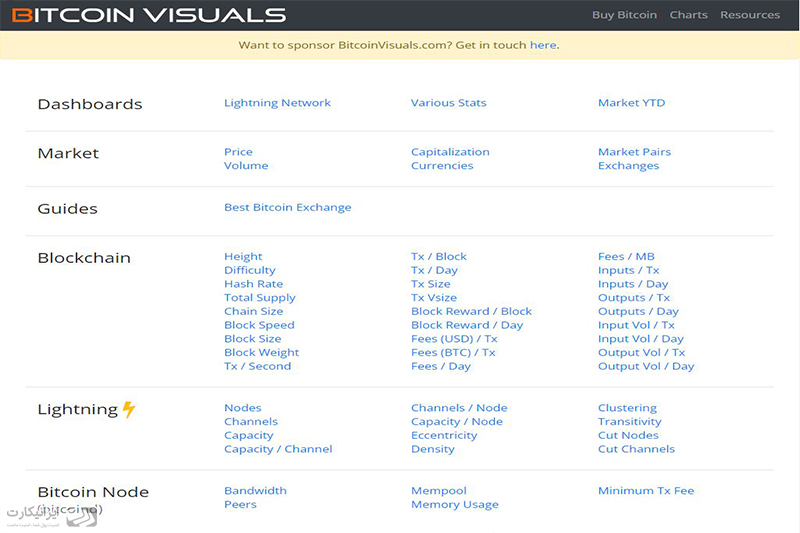Open the Block Speed link
800x533 pixels.
(259, 325)
